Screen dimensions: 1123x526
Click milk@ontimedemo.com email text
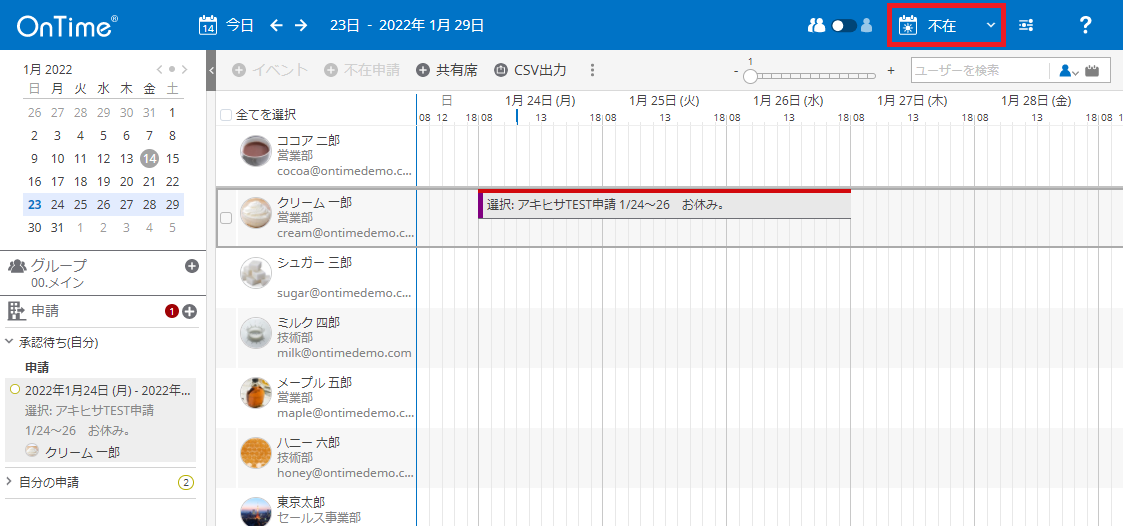coord(344,353)
